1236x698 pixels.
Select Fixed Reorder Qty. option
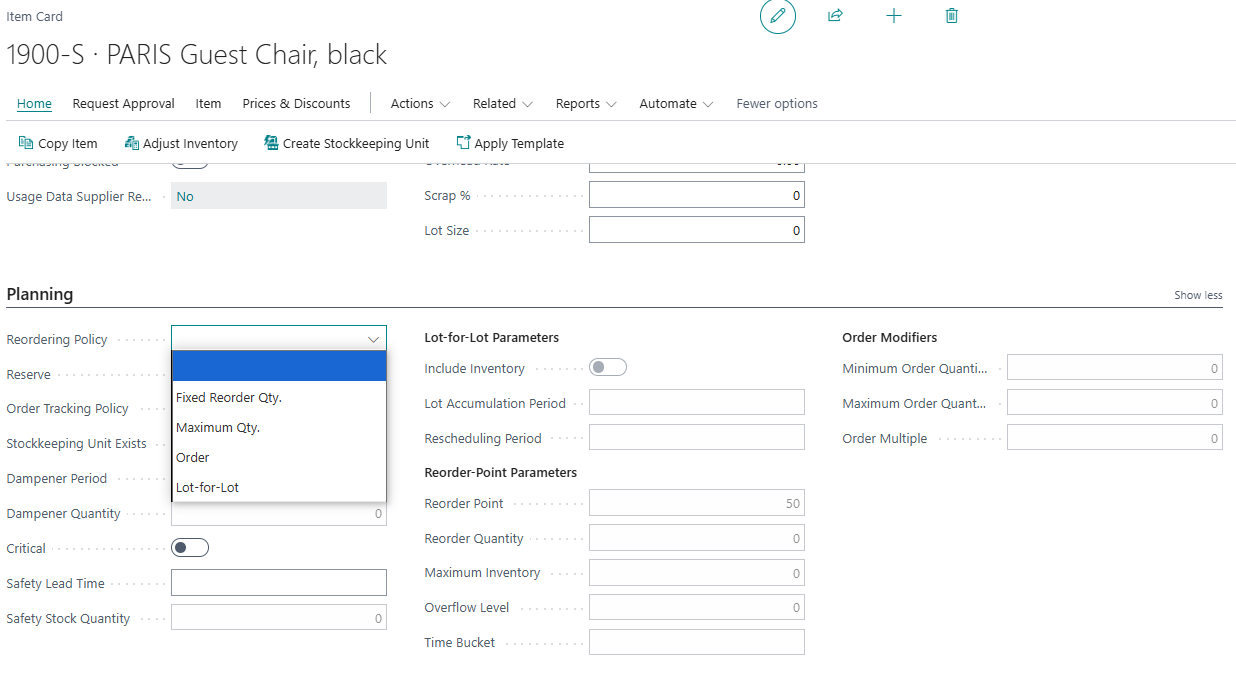click(x=279, y=397)
